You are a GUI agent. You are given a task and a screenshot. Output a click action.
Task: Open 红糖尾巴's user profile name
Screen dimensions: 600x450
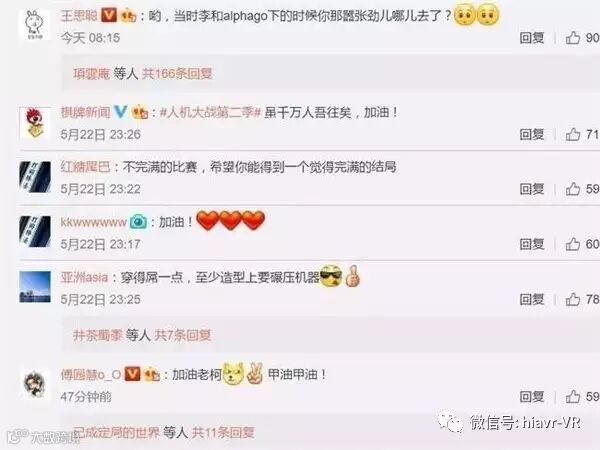[85, 167]
